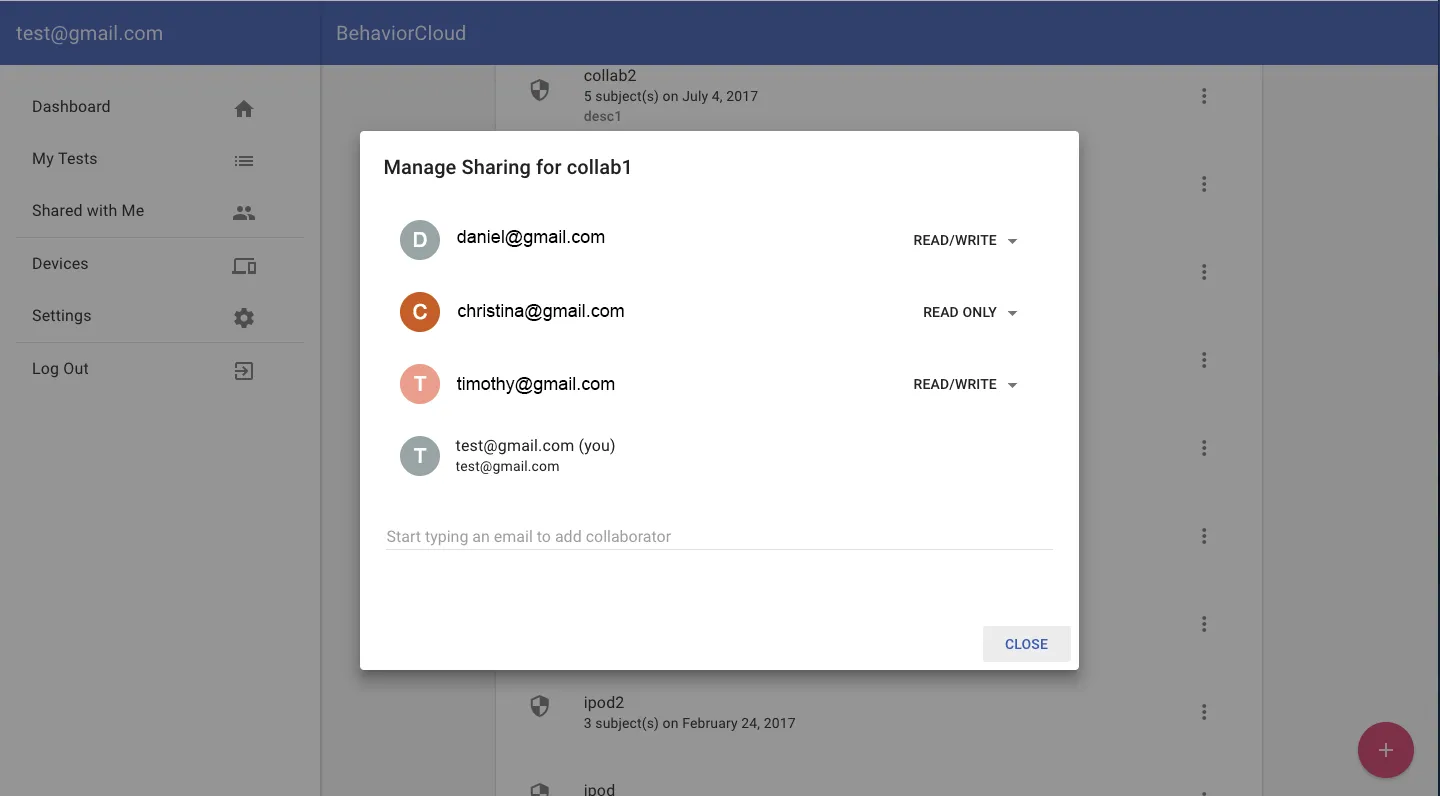
Task: Choose Log Out in sidebar
Action: [160, 369]
